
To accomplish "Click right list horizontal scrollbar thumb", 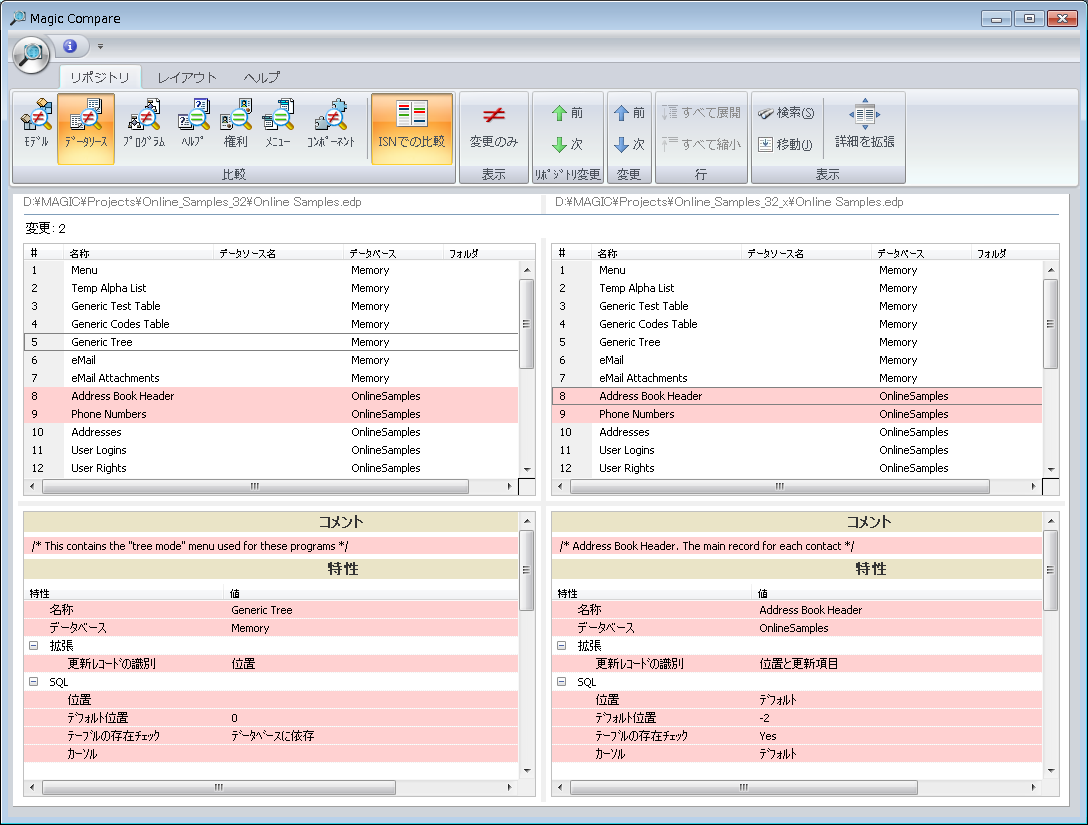I will pos(780,486).
